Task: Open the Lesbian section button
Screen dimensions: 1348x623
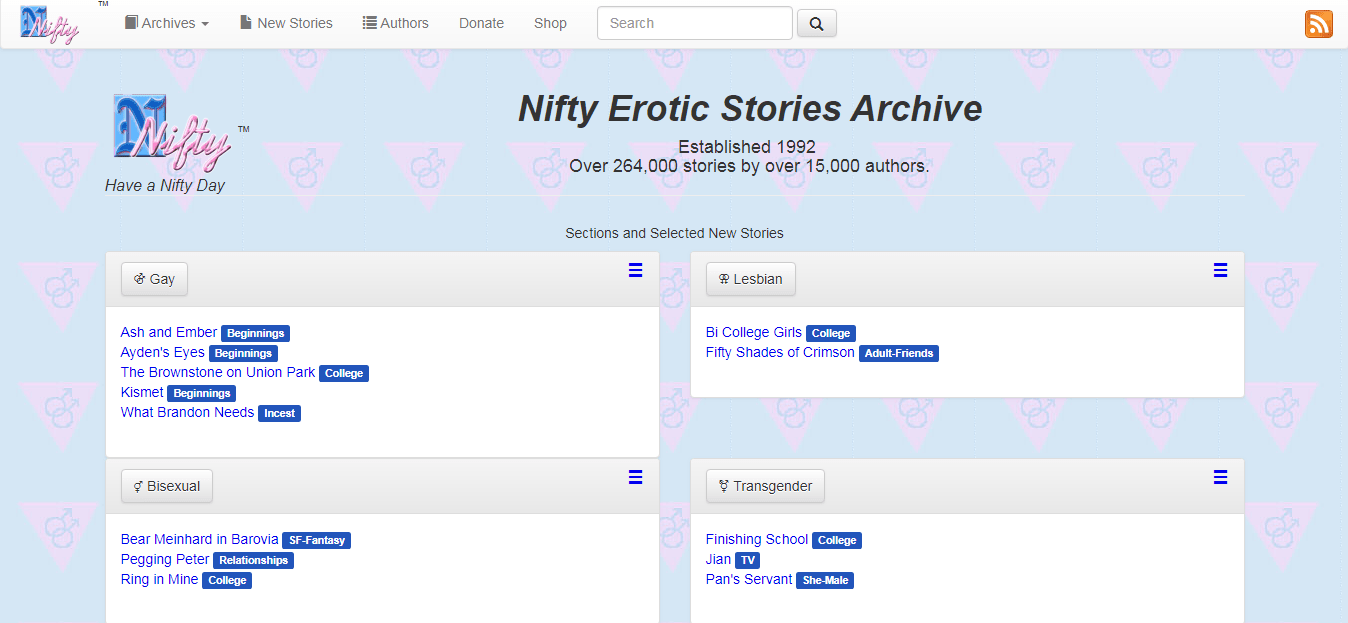Action: [751, 279]
